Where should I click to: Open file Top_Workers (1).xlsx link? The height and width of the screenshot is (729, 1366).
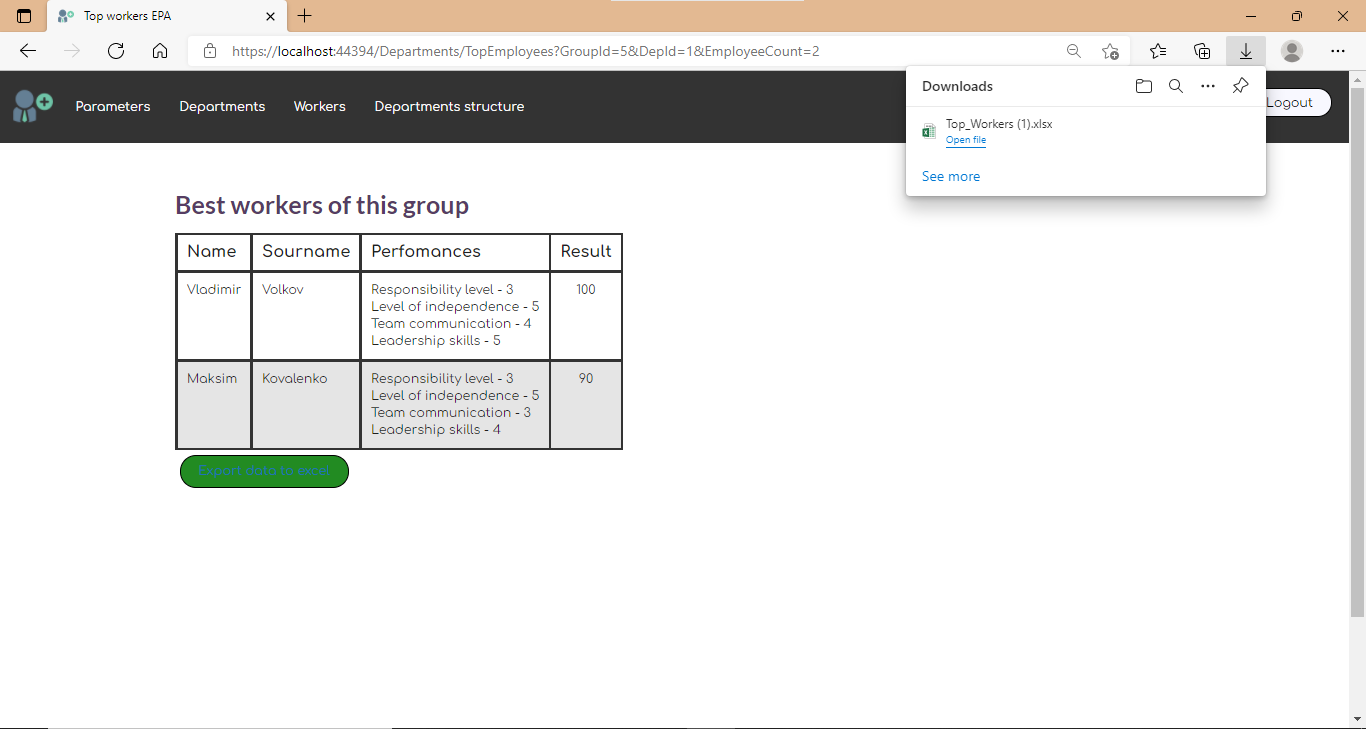966,140
